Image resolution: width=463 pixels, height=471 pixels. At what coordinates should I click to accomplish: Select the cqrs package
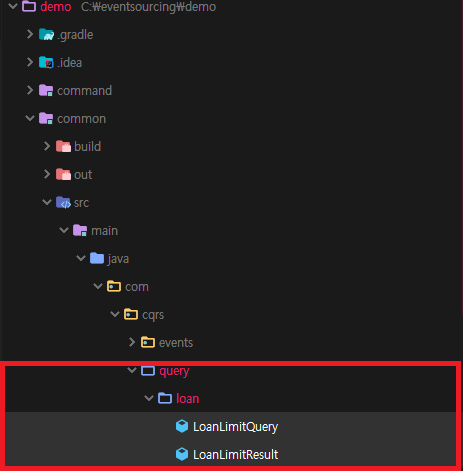tap(153, 315)
